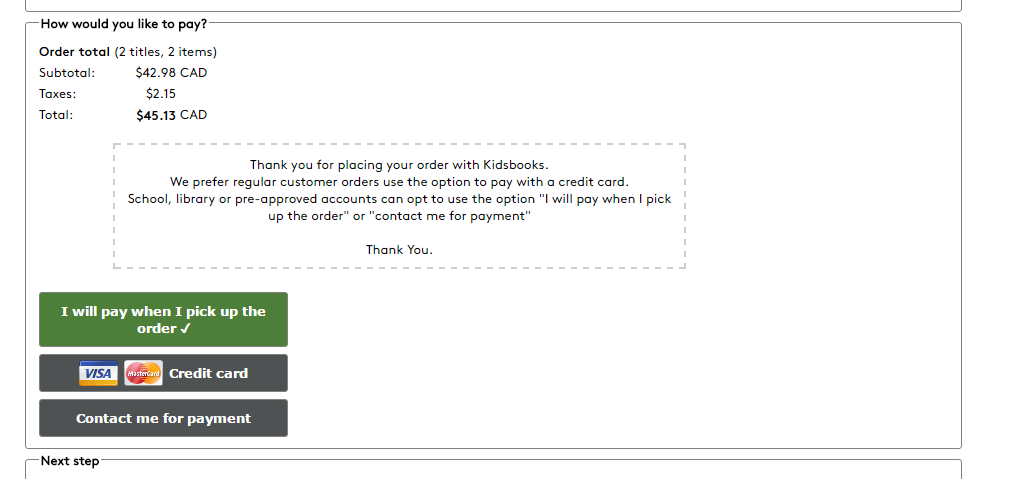Select the $45.13 CAD total amount
The width and height of the screenshot is (1014, 479).
pyautogui.click(x=171, y=115)
